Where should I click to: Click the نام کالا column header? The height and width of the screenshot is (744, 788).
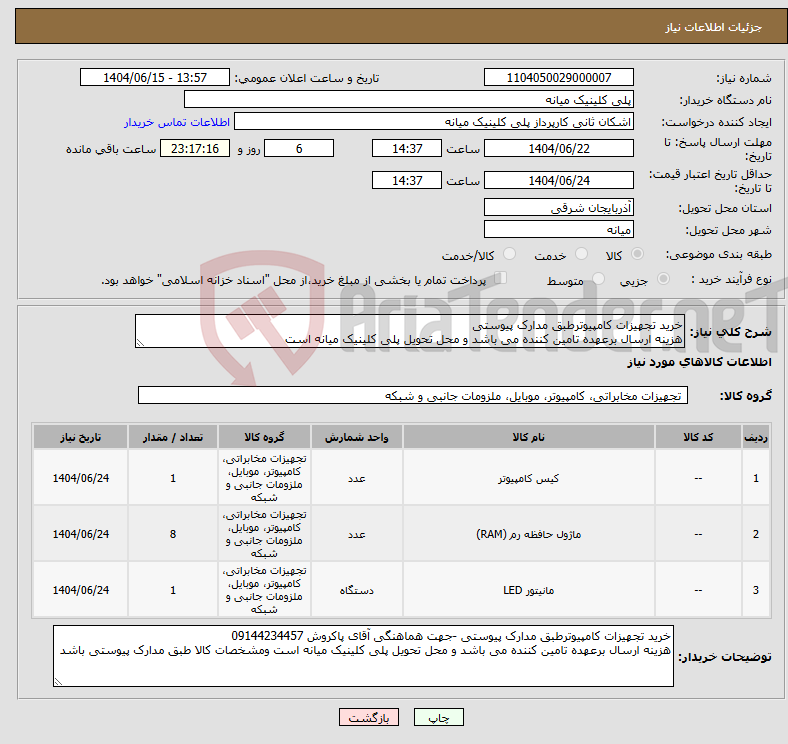[x=528, y=437]
